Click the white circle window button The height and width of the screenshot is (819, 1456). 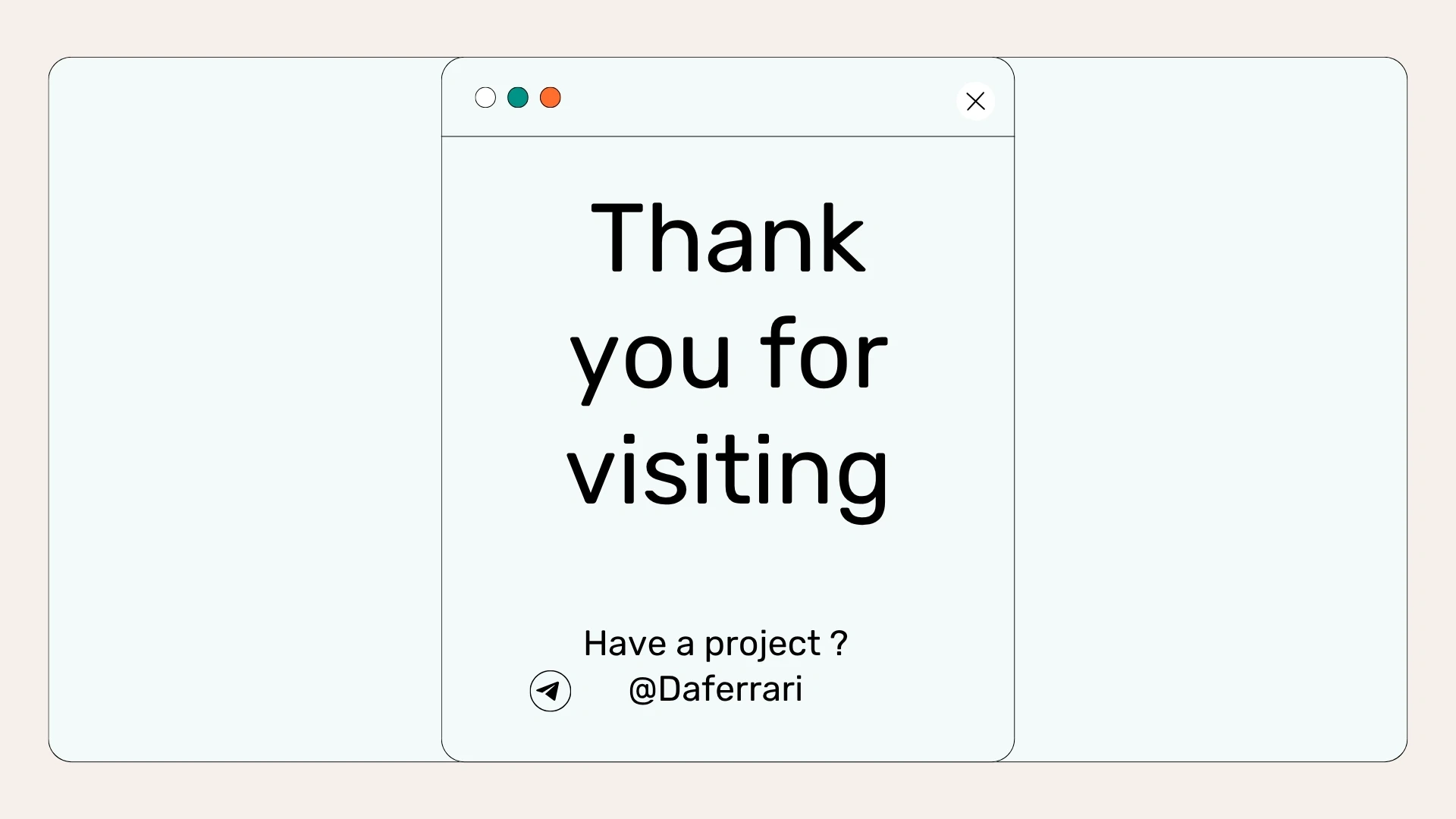(x=485, y=98)
